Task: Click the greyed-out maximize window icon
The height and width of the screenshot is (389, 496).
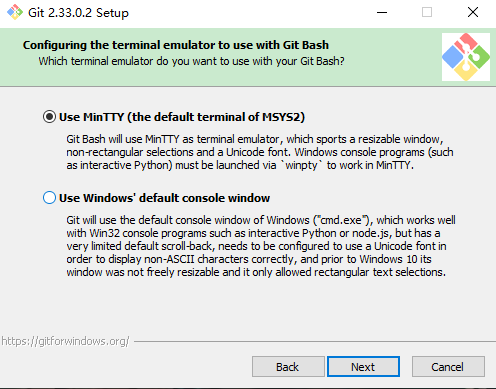Action: [x=427, y=13]
